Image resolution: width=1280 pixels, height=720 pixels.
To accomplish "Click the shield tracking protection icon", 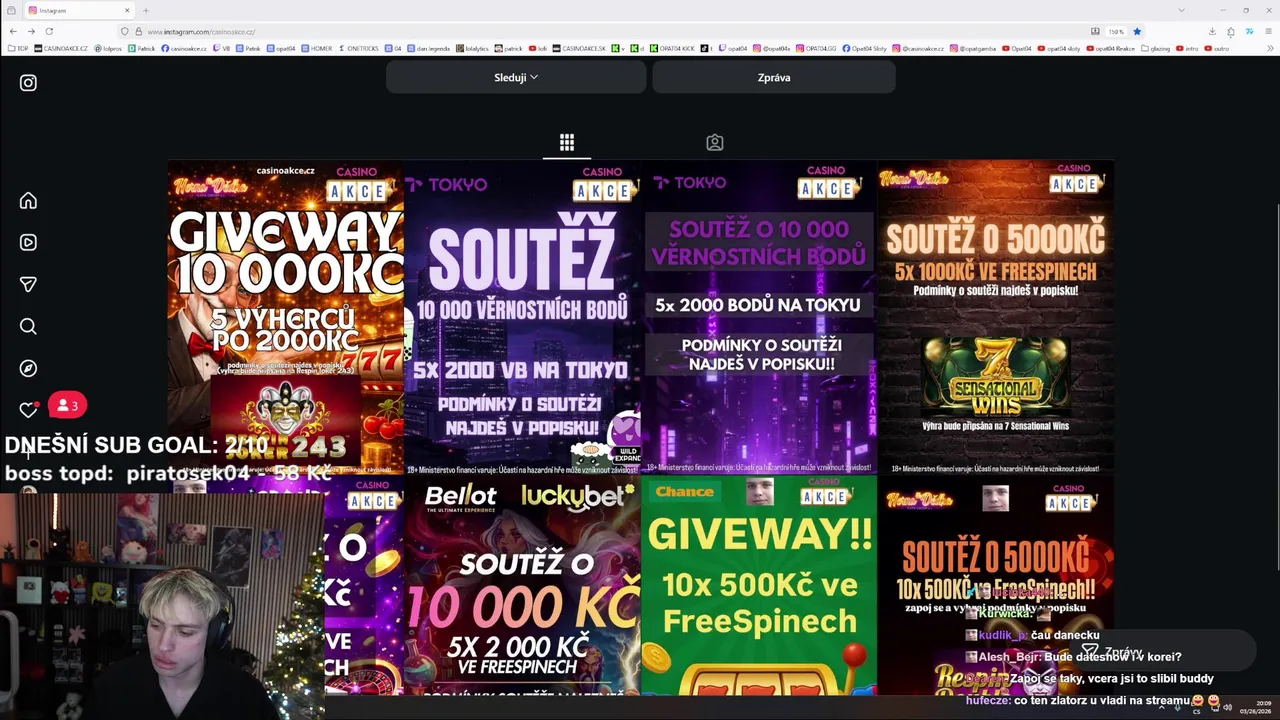I will tap(124, 32).
